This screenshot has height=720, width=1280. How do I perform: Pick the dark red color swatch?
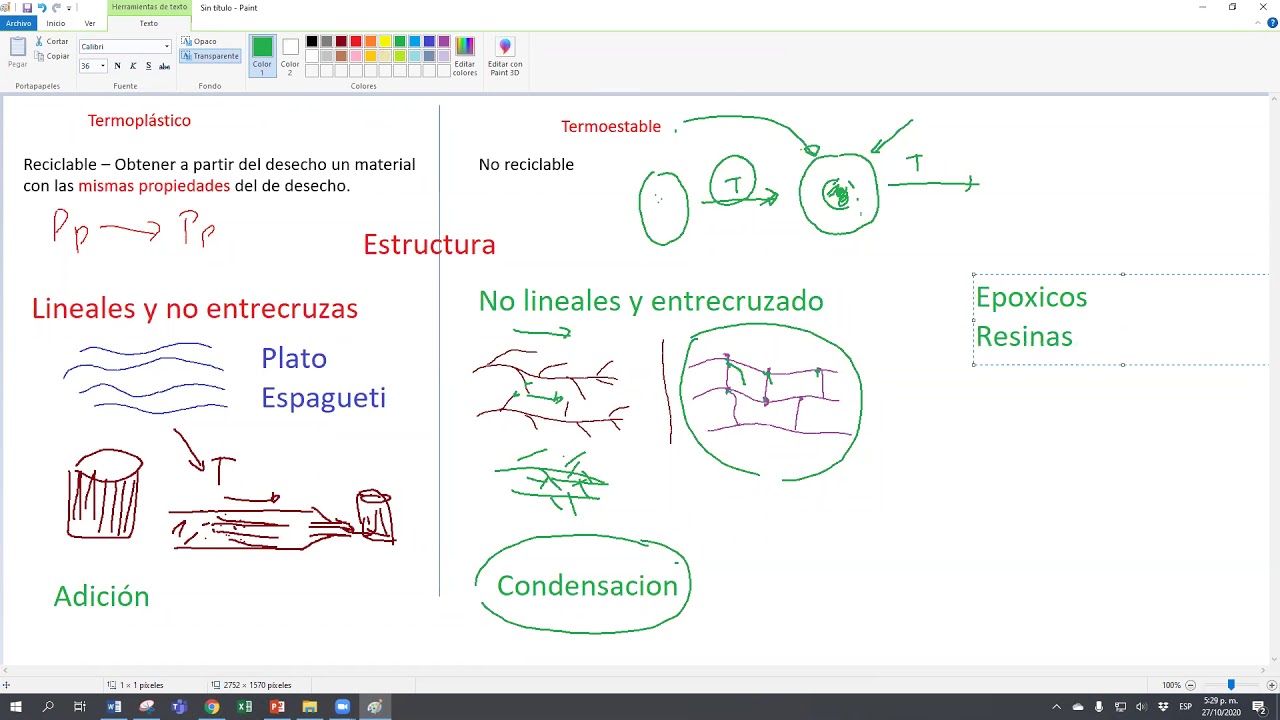tap(341, 41)
